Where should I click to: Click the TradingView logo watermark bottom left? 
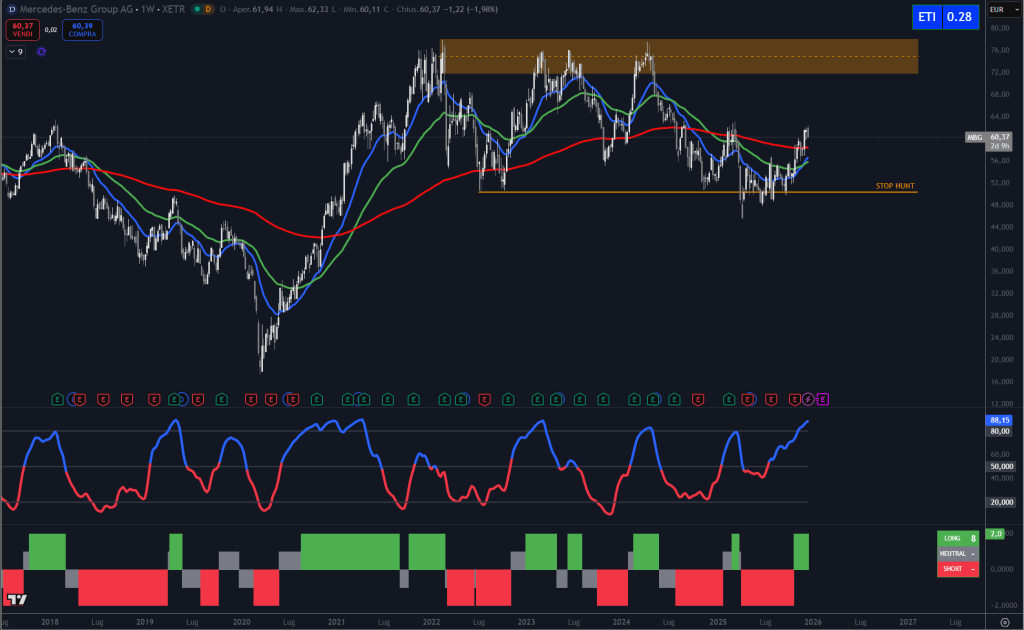click(16, 601)
